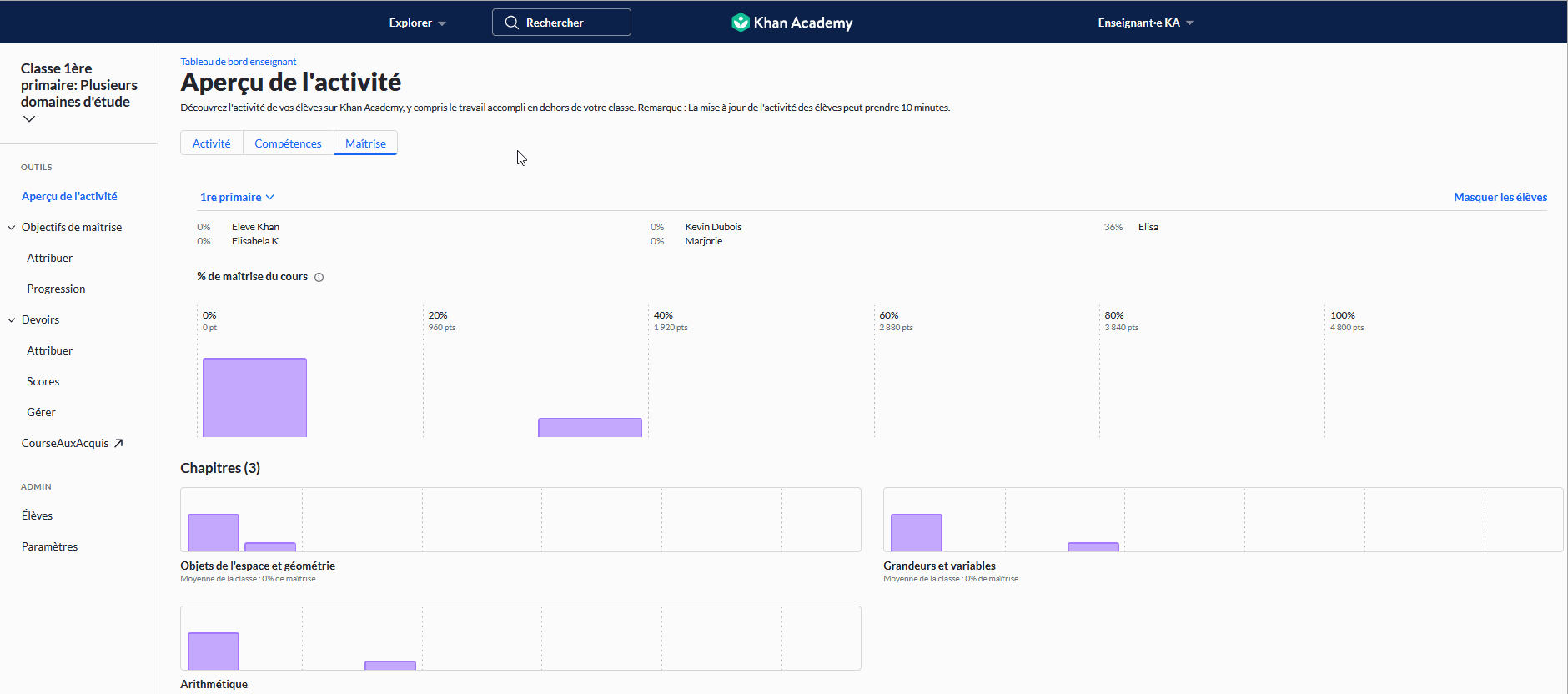The image size is (1568, 694).
Task: Open the Enseignant·e KA account menu
Action: [1145, 23]
